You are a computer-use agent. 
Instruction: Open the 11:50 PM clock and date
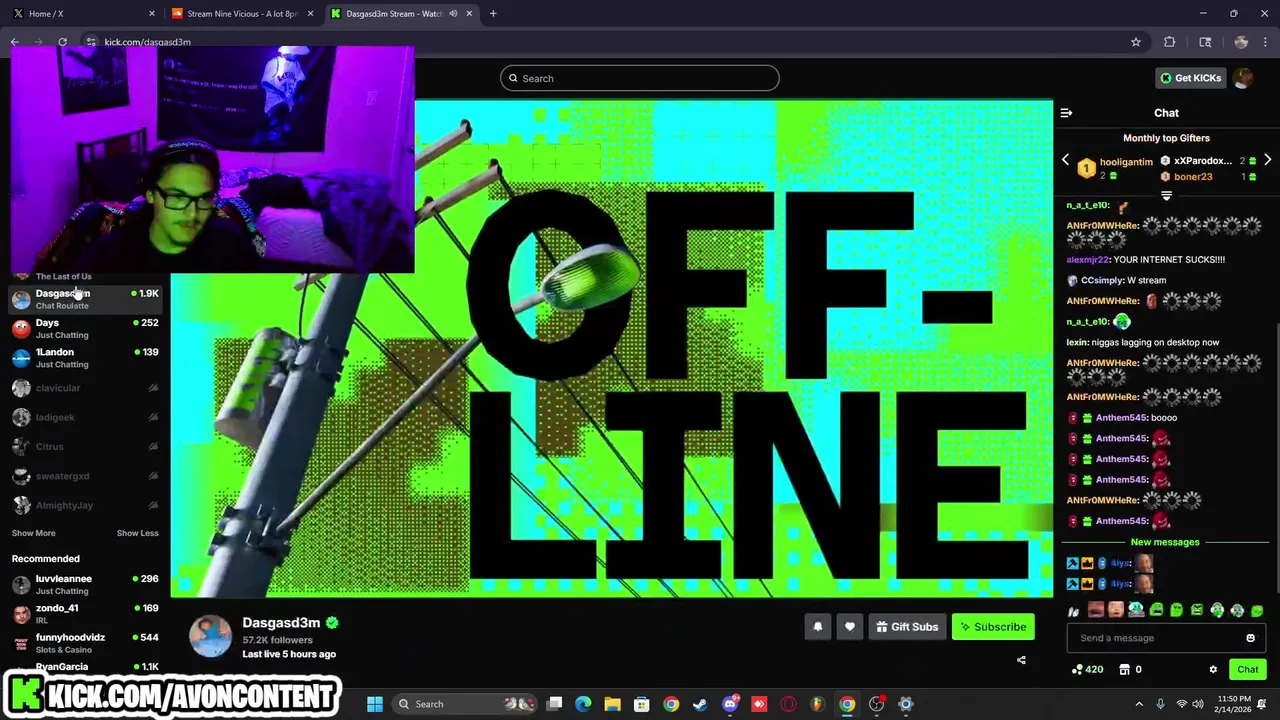pyautogui.click(x=1234, y=704)
